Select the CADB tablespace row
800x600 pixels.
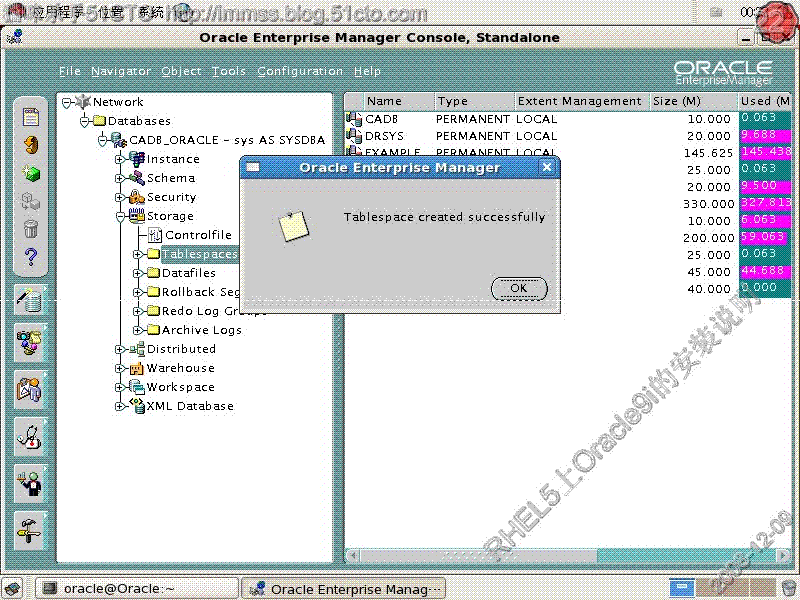coord(568,119)
